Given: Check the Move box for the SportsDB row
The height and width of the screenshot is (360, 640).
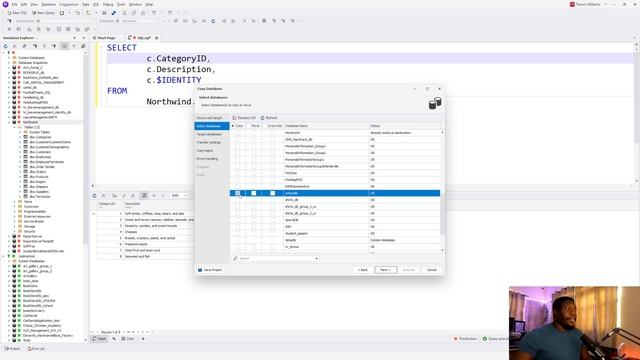Looking at the screenshot, I should tap(253, 220).
